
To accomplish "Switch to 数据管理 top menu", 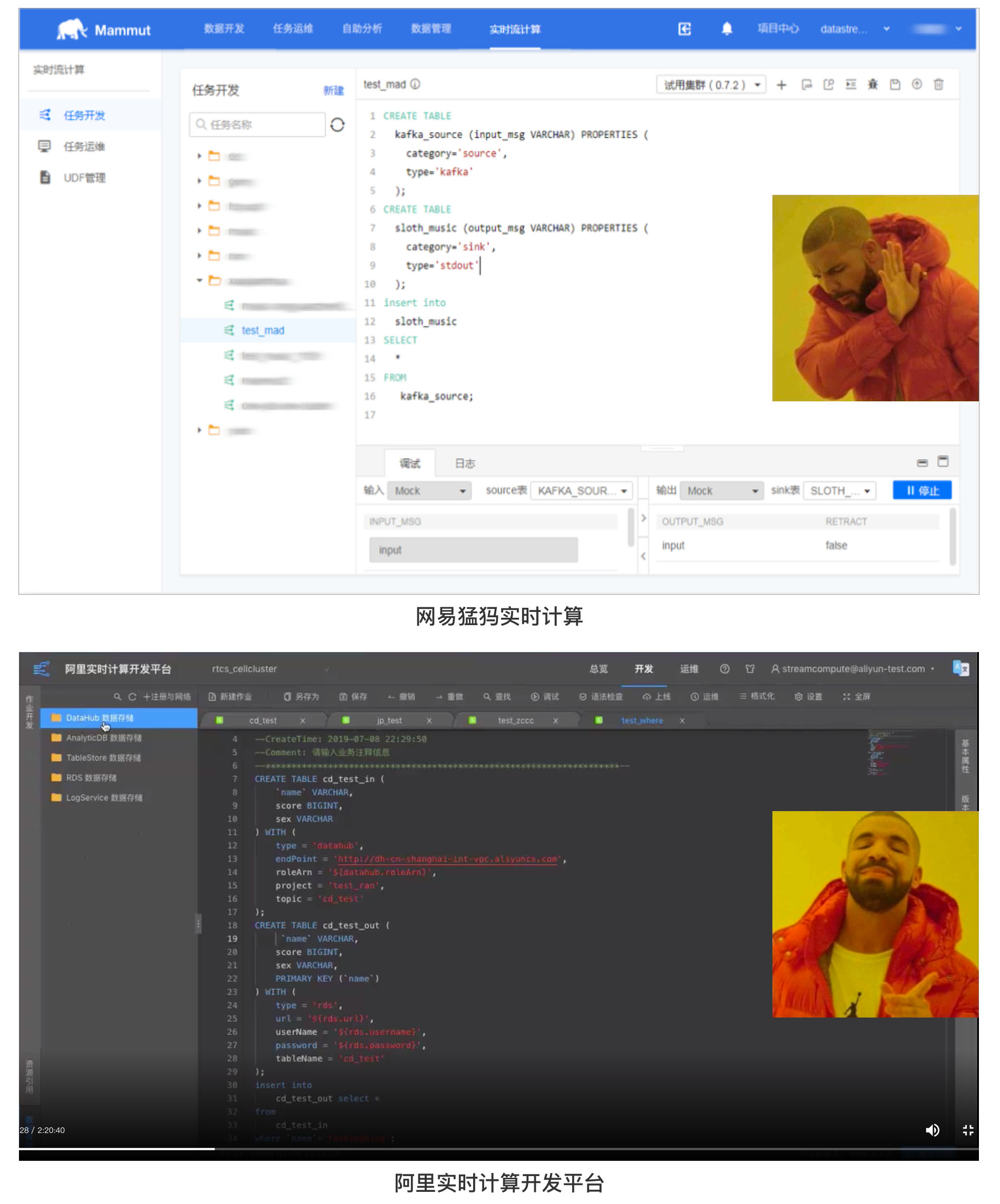I will point(431,28).
